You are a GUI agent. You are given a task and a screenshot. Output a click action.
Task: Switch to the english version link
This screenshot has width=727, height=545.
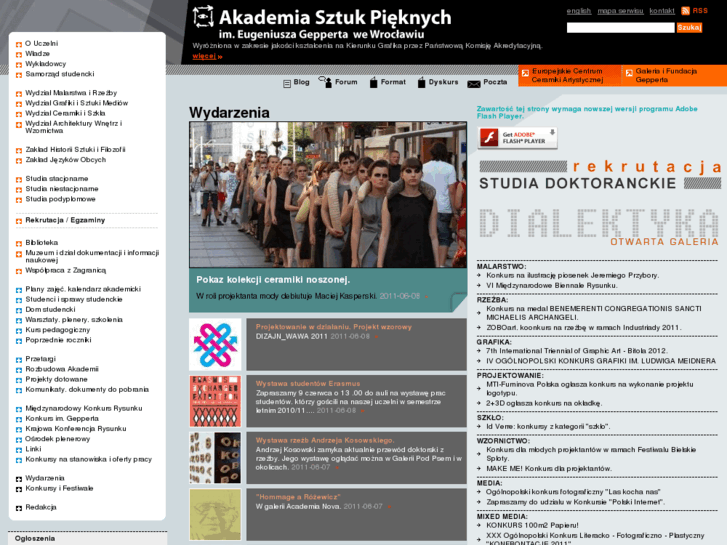point(579,11)
